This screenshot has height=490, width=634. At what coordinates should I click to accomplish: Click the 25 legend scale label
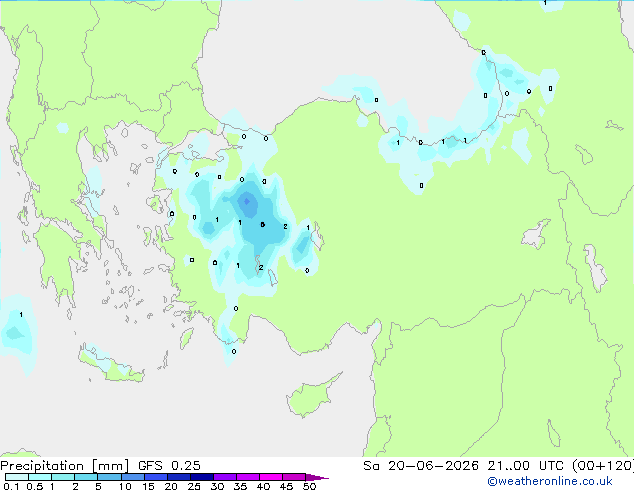point(194,486)
